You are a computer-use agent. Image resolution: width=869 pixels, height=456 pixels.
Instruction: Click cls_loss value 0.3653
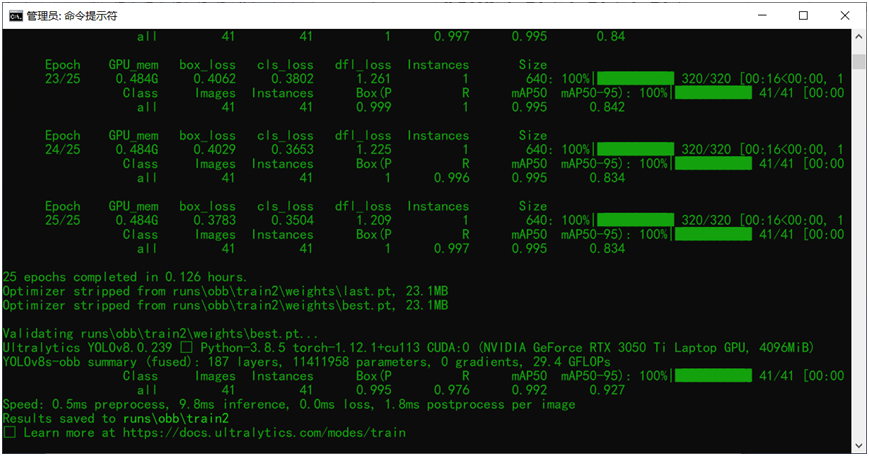(x=293, y=150)
